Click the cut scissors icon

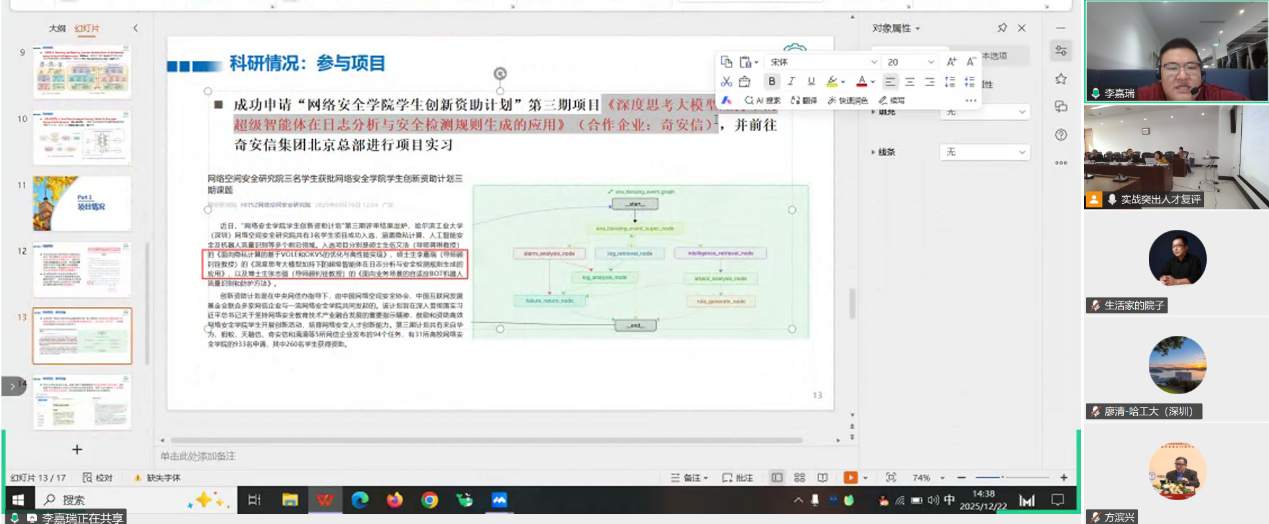[727, 81]
